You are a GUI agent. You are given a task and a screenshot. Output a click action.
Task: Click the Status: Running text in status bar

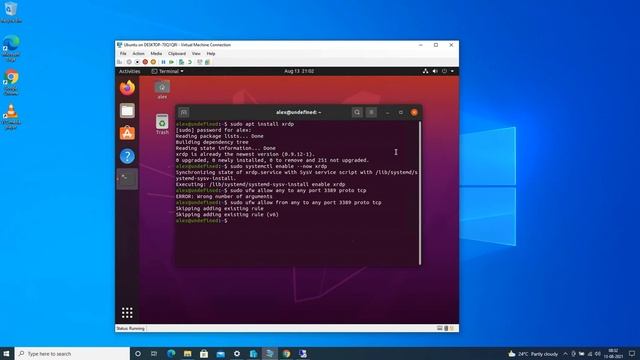tap(130, 328)
